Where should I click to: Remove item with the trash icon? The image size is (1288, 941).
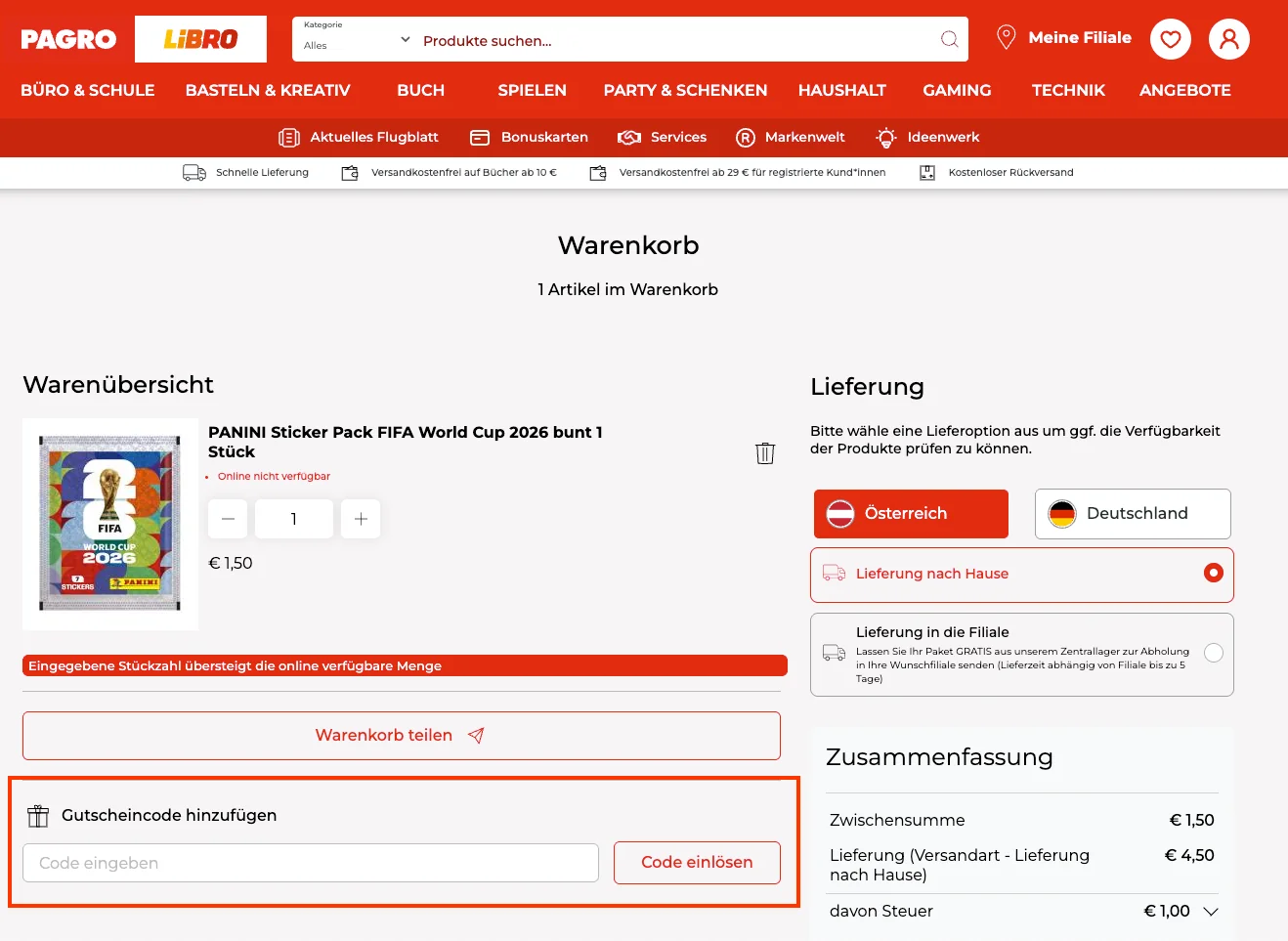765,452
